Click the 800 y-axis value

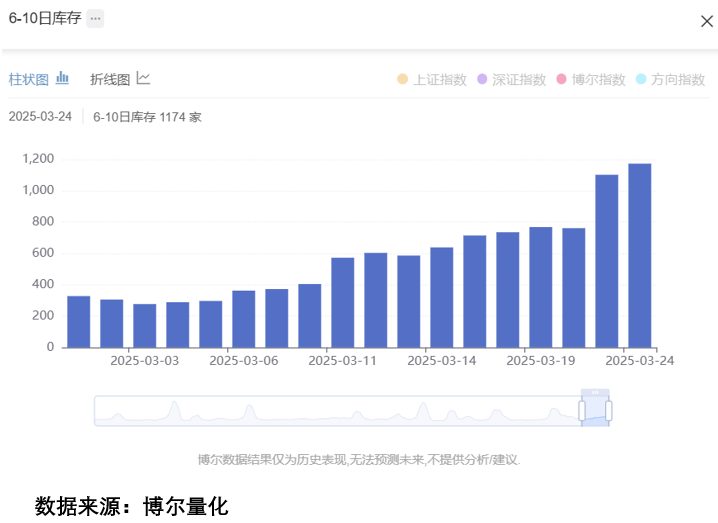[43, 222]
